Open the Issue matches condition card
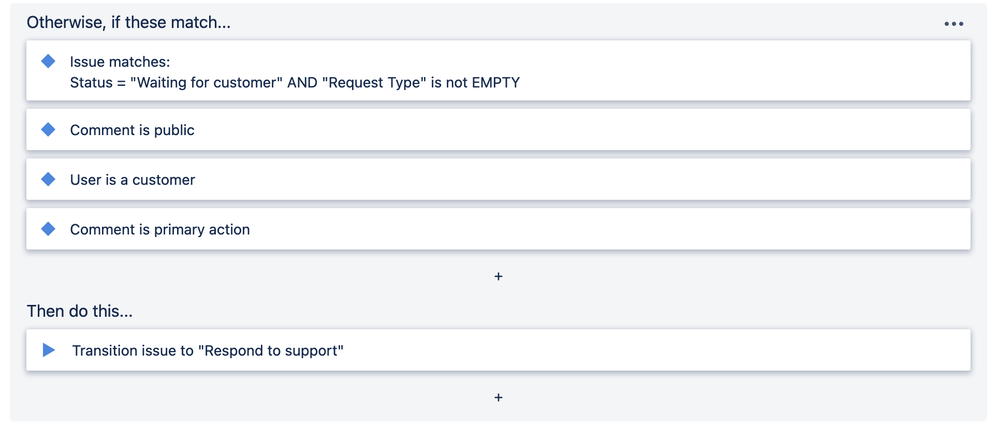The height and width of the screenshot is (440, 998). 600,70
